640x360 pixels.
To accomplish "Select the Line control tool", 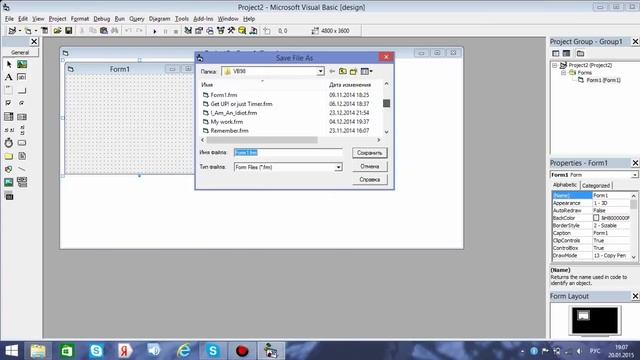I will (22, 169).
